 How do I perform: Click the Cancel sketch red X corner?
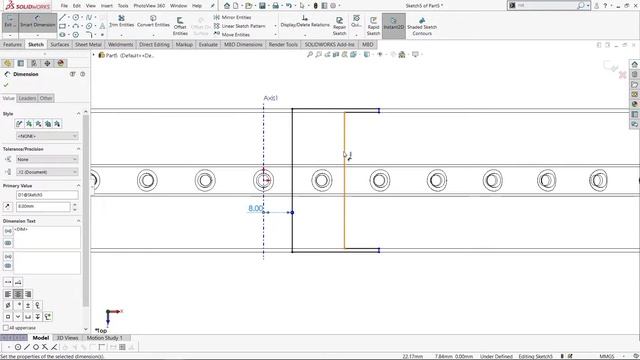[622, 75]
